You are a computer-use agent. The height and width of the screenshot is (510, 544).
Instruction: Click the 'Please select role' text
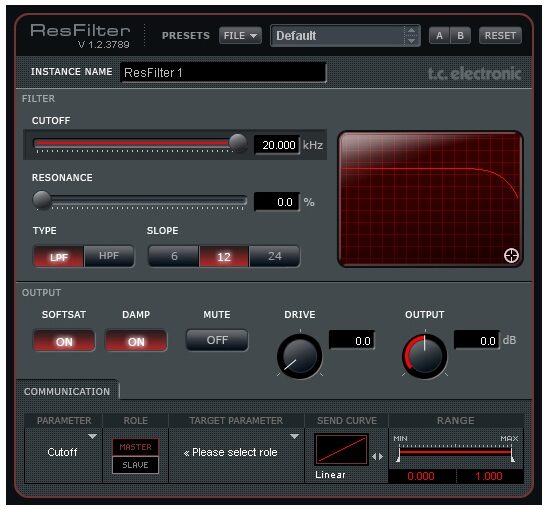coord(235,452)
